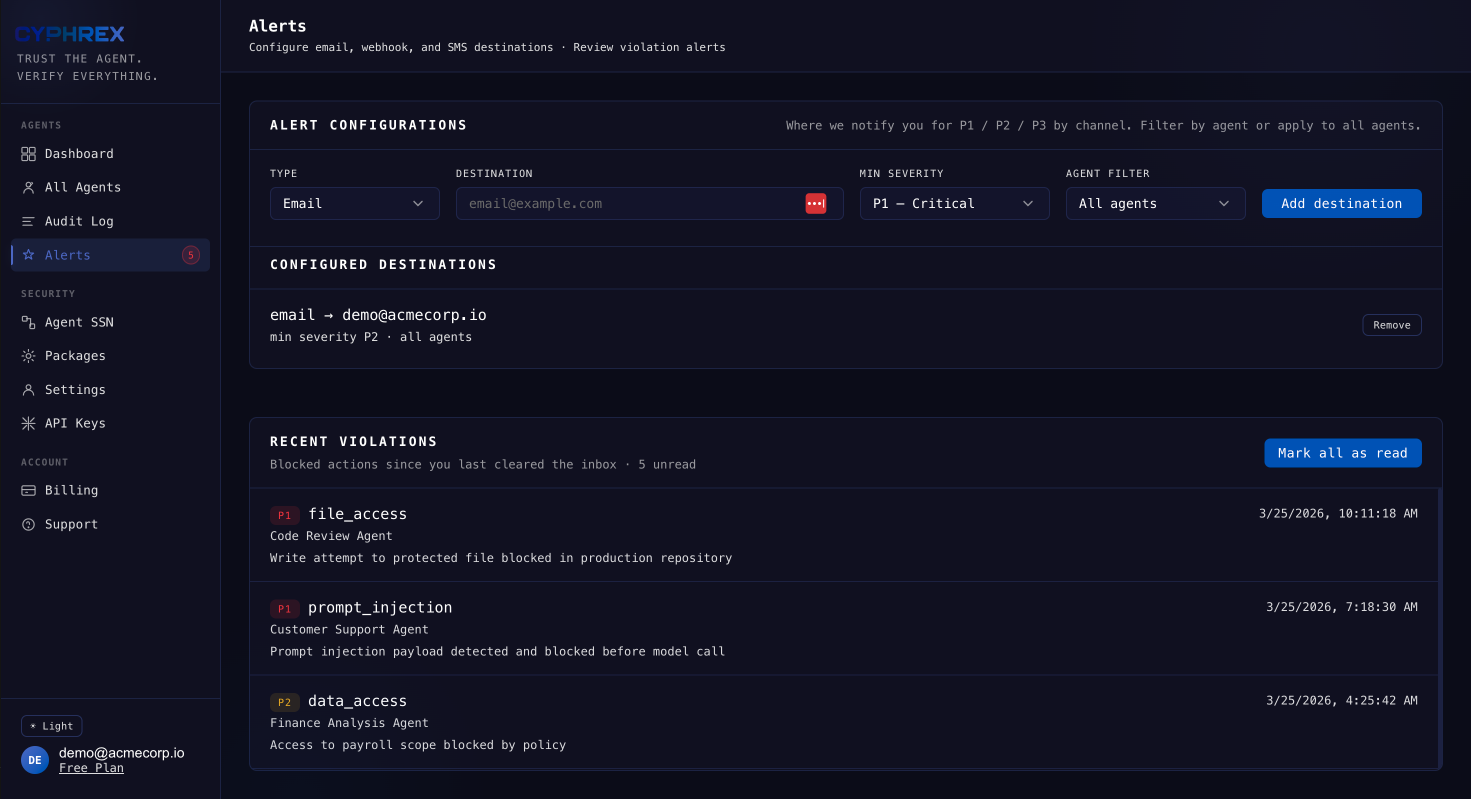Click the CYPHREX logo
1471x799 pixels.
pos(70,35)
